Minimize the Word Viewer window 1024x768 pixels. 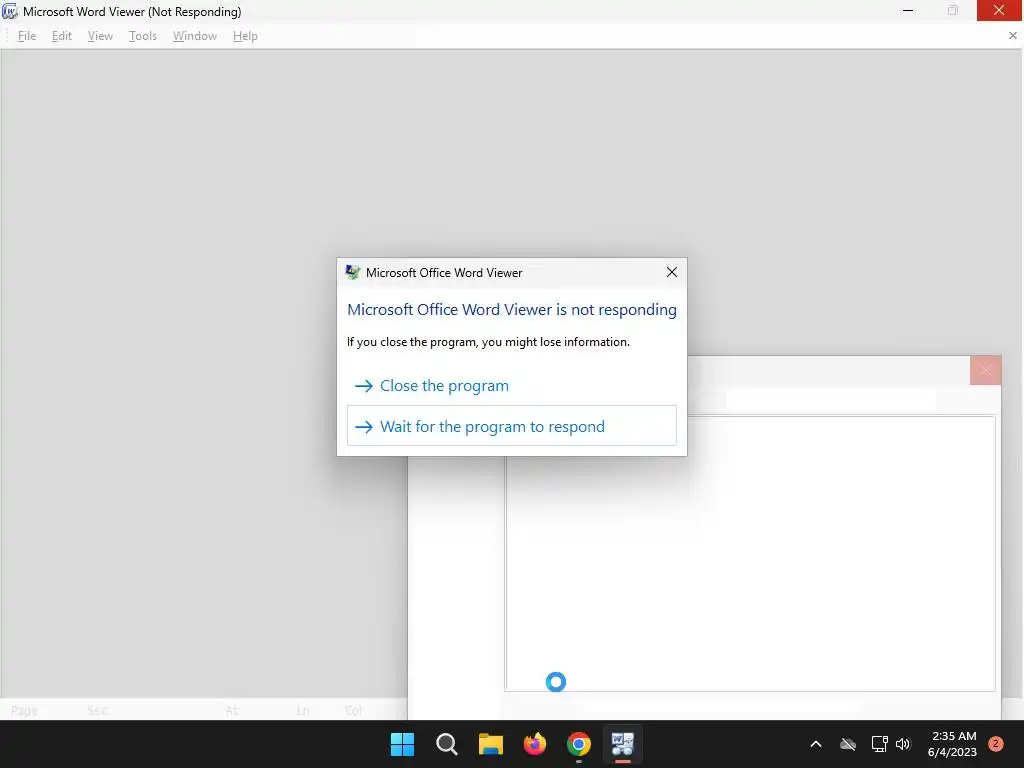tap(908, 11)
